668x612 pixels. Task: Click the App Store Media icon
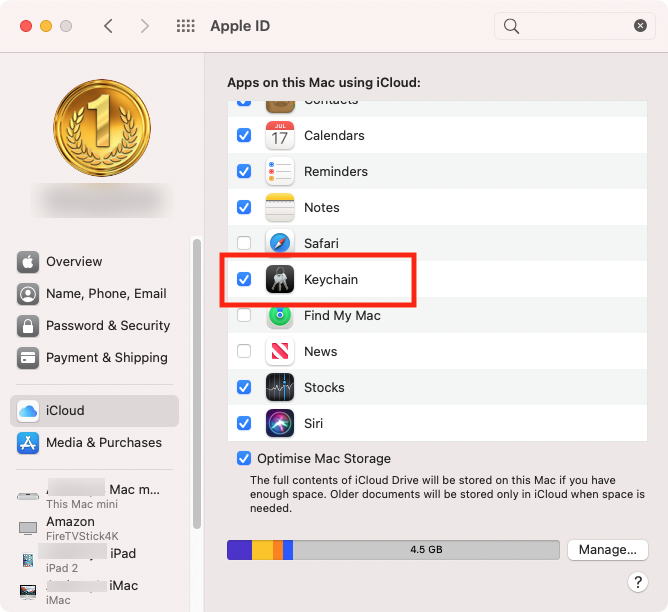[28, 442]
